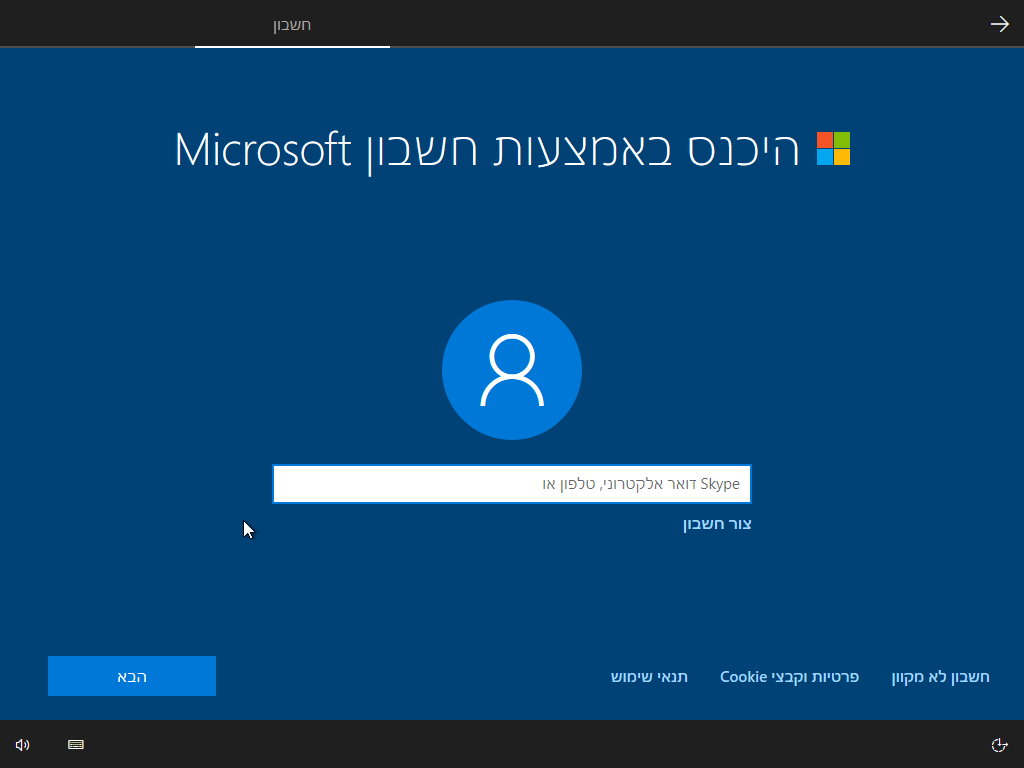Activate the accessibility icon in the corner
Screen dimensions: 1024x768
coord(1002,744)
